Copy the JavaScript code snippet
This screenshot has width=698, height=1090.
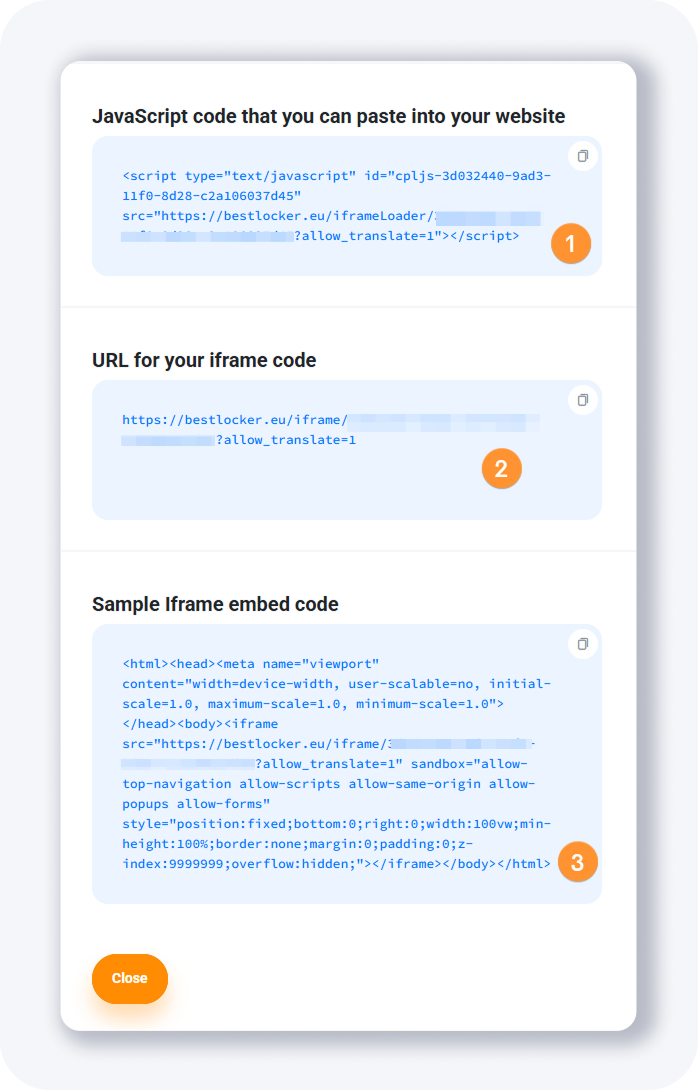coord(582,156)
